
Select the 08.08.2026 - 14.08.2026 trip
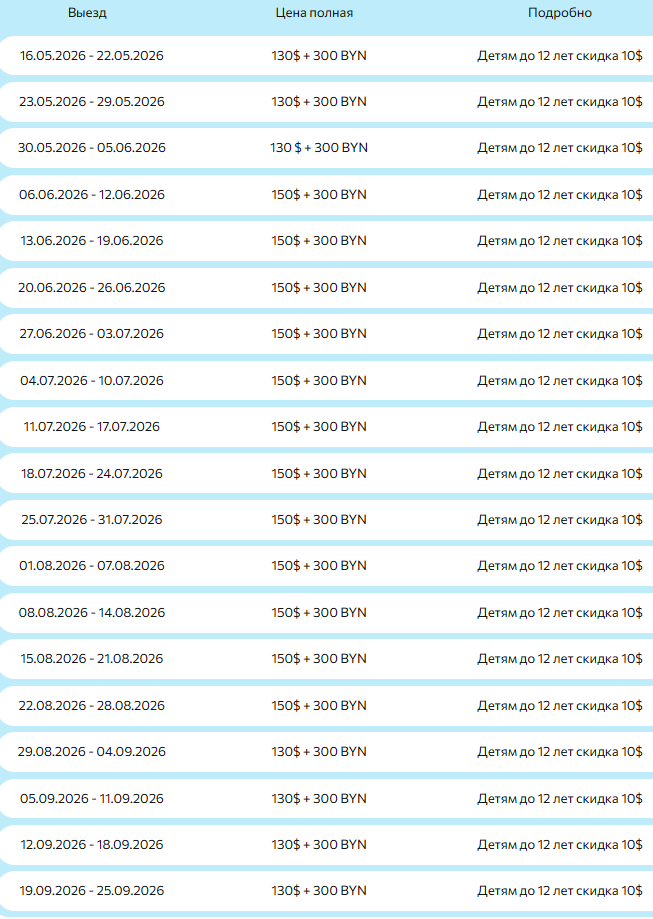pyautogui.click(x=92, y=613)
